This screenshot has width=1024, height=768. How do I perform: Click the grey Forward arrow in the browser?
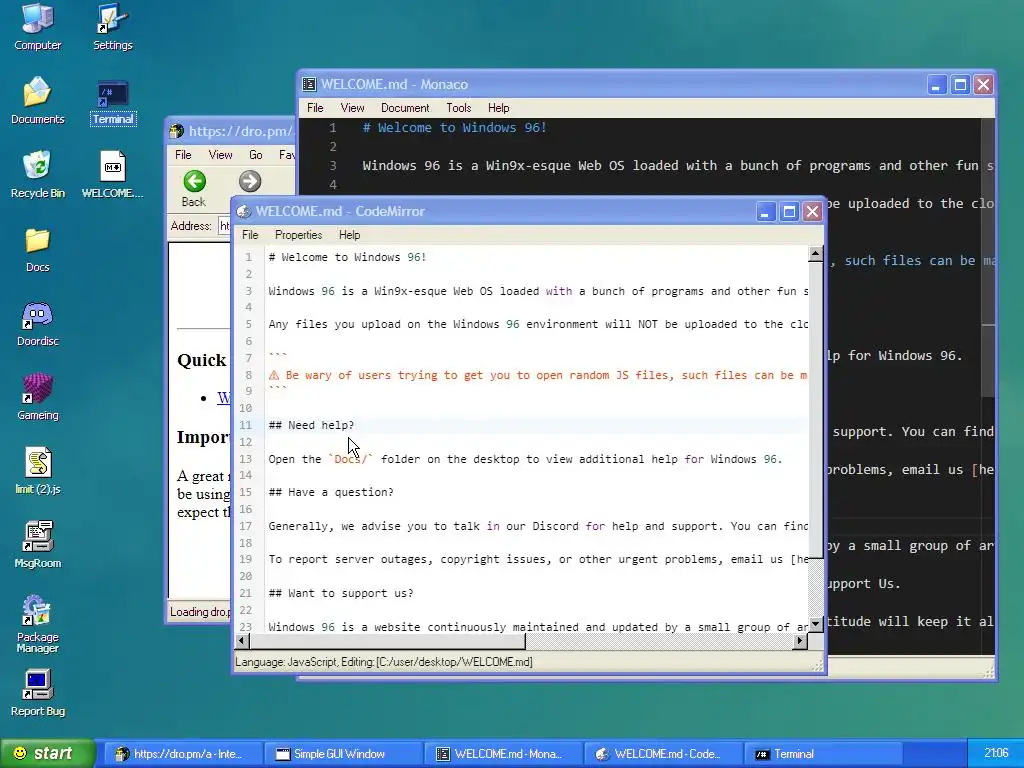pyautogui.click(x=249, y=182)
